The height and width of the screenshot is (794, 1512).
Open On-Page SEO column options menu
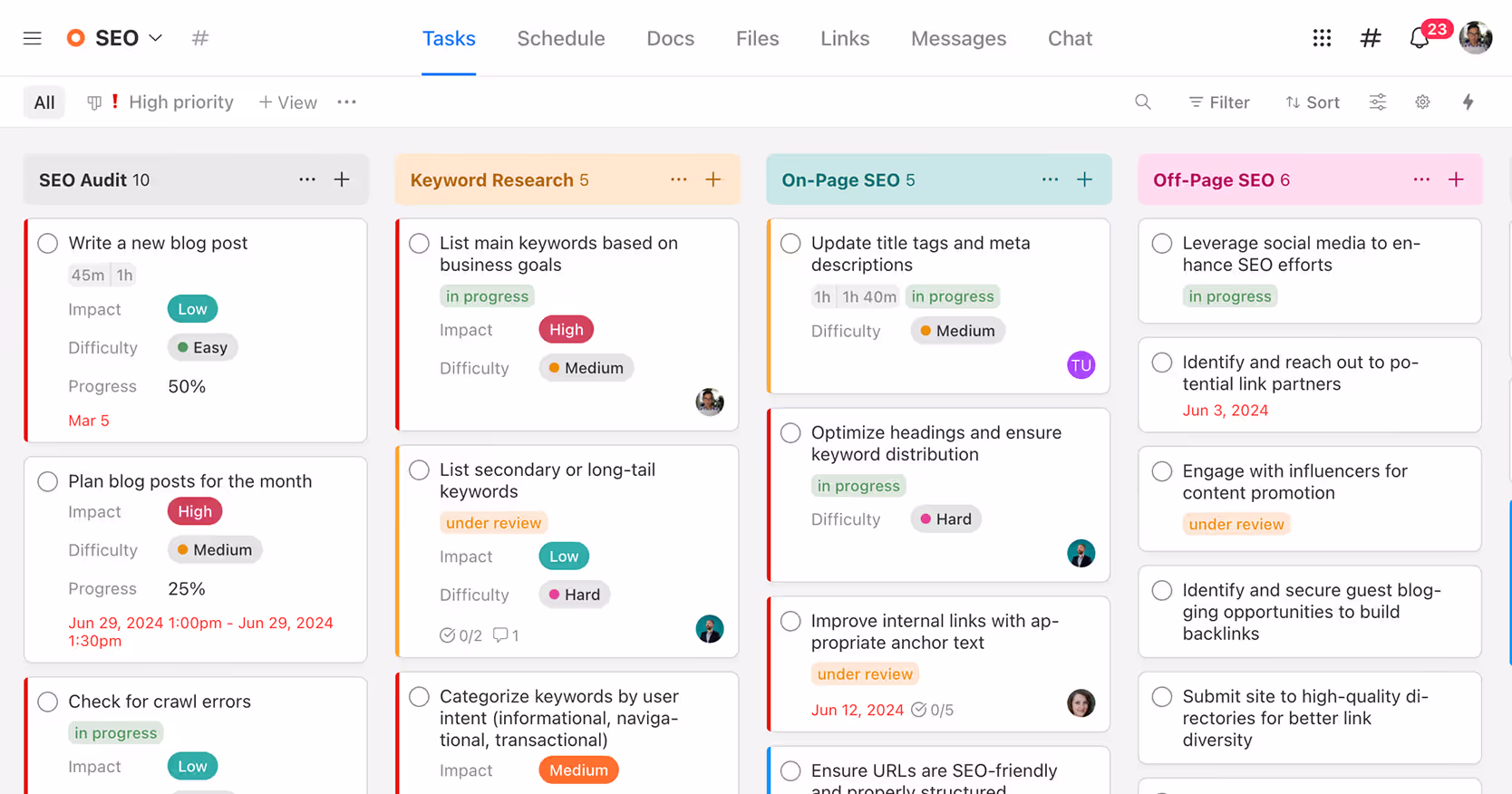point(1050,179)
